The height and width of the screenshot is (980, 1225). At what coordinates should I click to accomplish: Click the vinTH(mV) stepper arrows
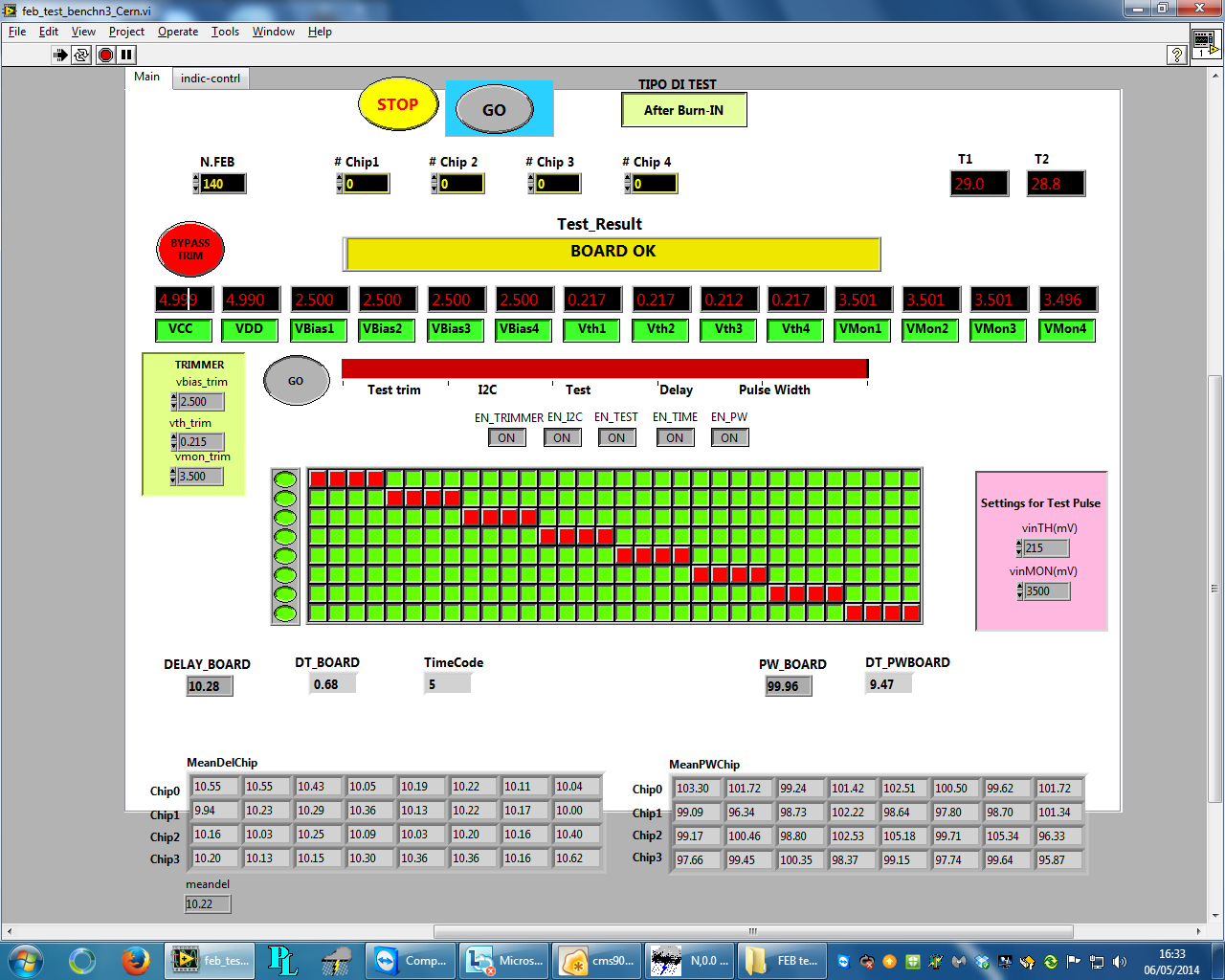click(x=1019, y=548)
